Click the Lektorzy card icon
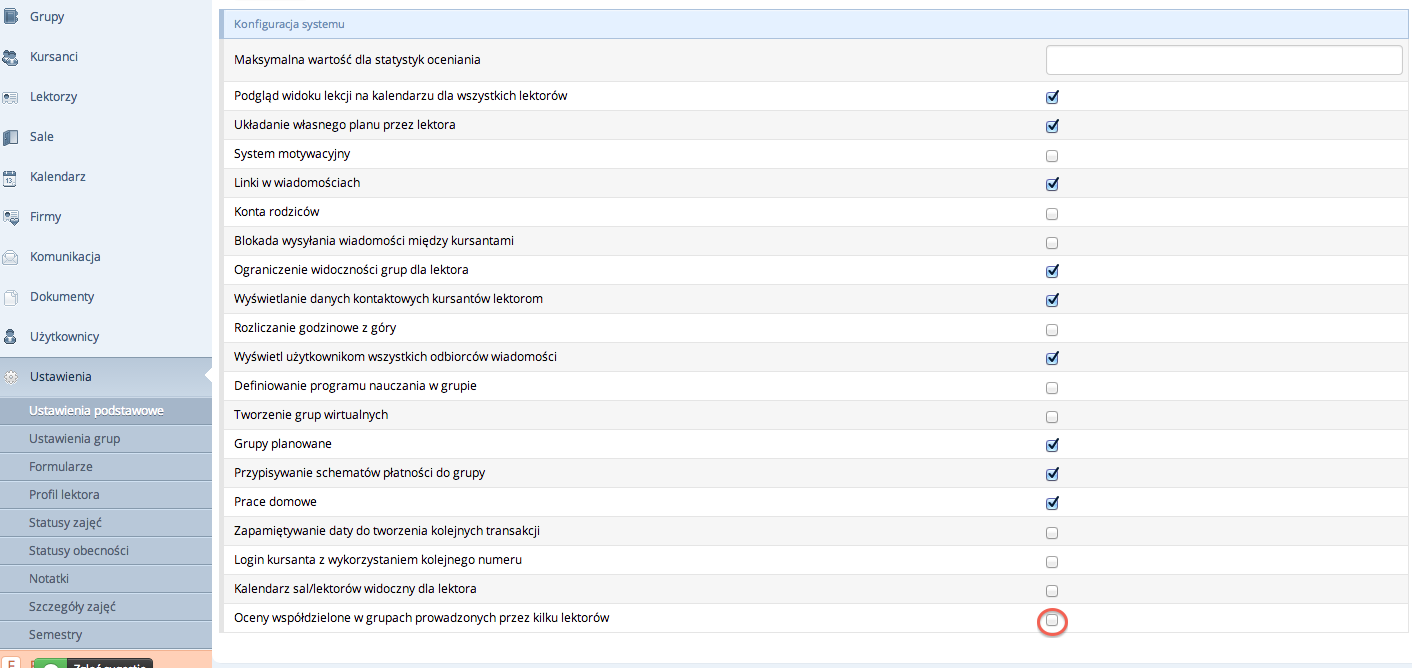The image size is (1412, 668). 11,97
